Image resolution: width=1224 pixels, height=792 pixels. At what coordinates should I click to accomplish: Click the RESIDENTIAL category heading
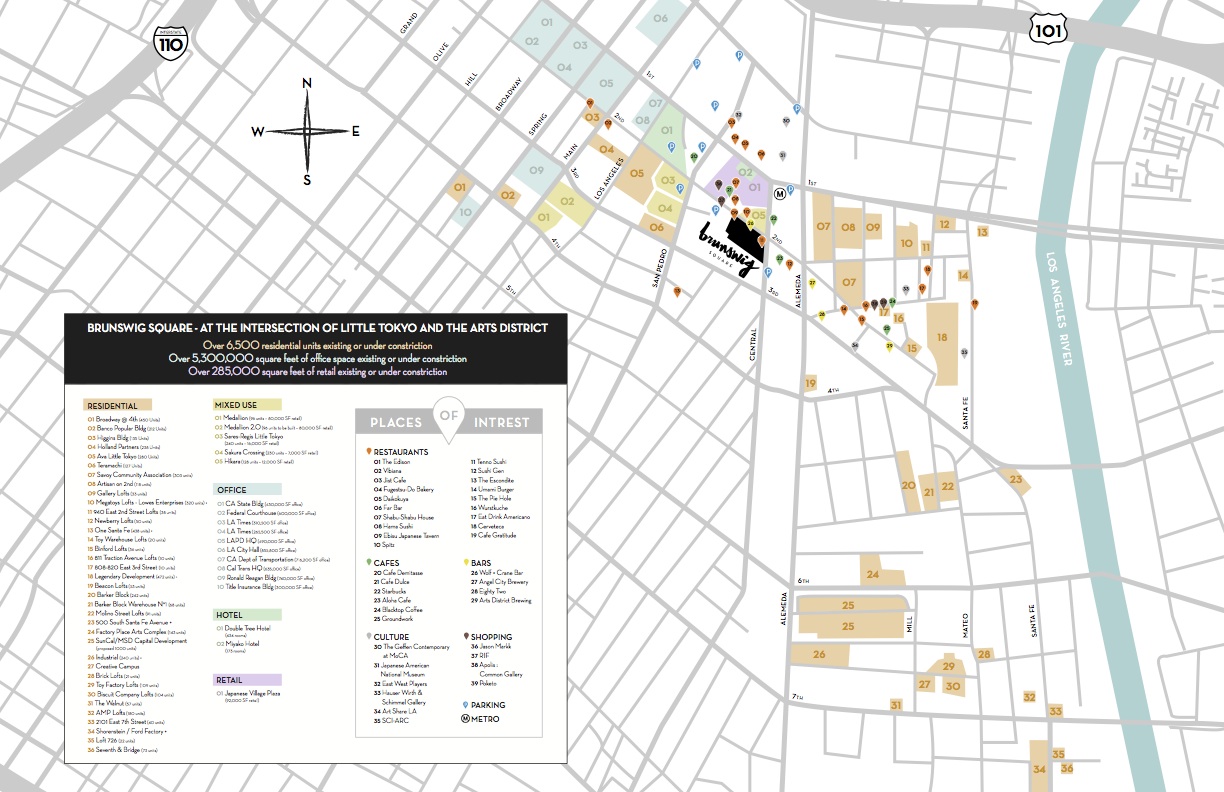click(118, 405)
